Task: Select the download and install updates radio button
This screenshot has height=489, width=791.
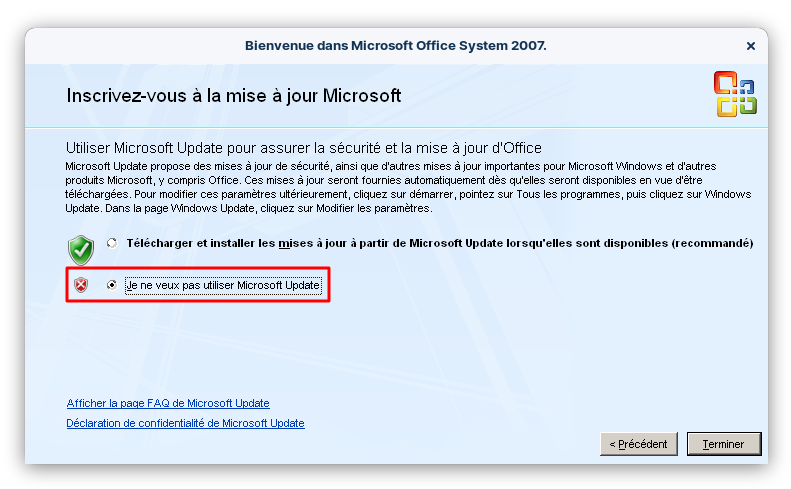Action: (x=112, y=243)
